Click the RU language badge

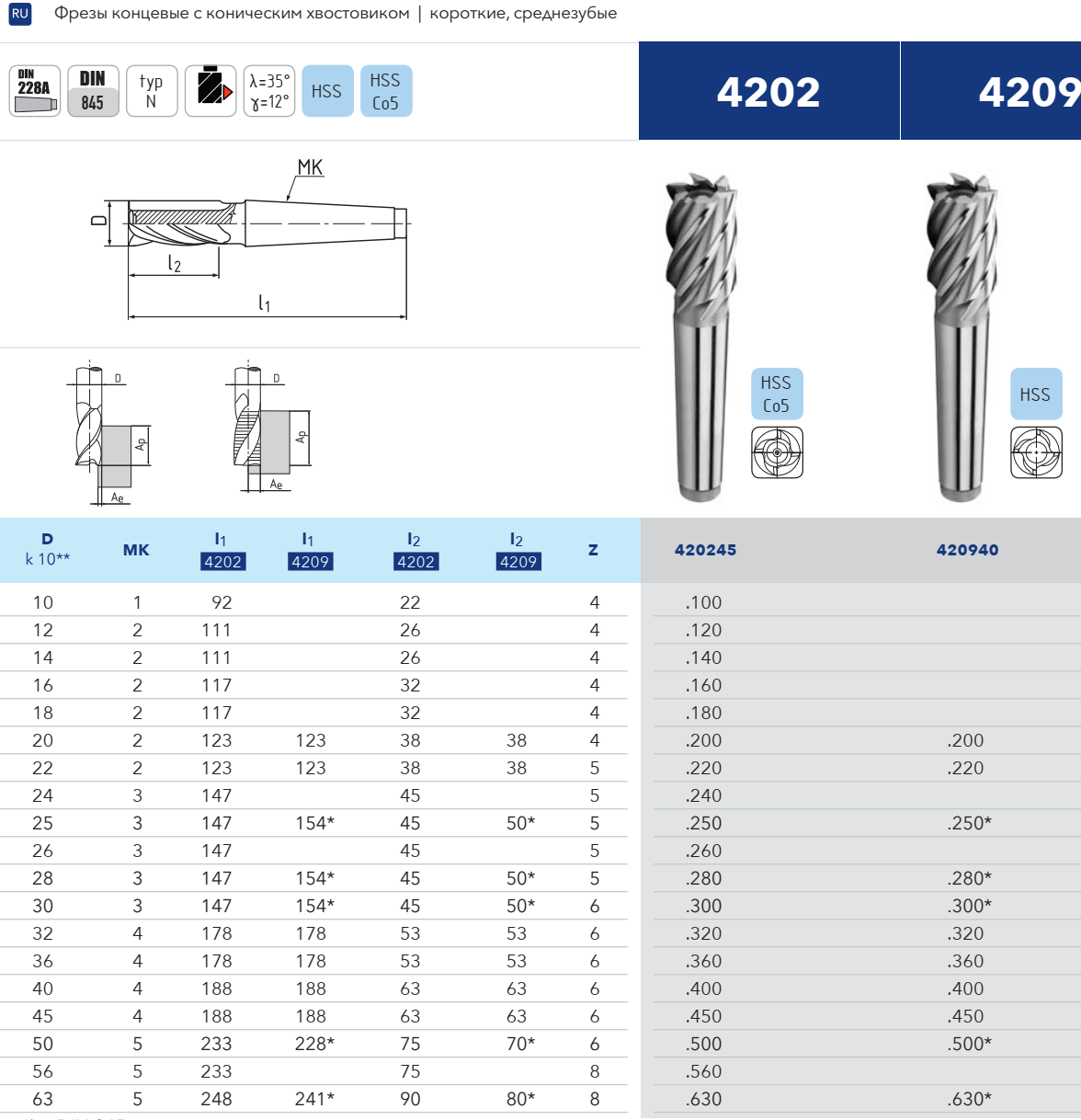(19, 14)
